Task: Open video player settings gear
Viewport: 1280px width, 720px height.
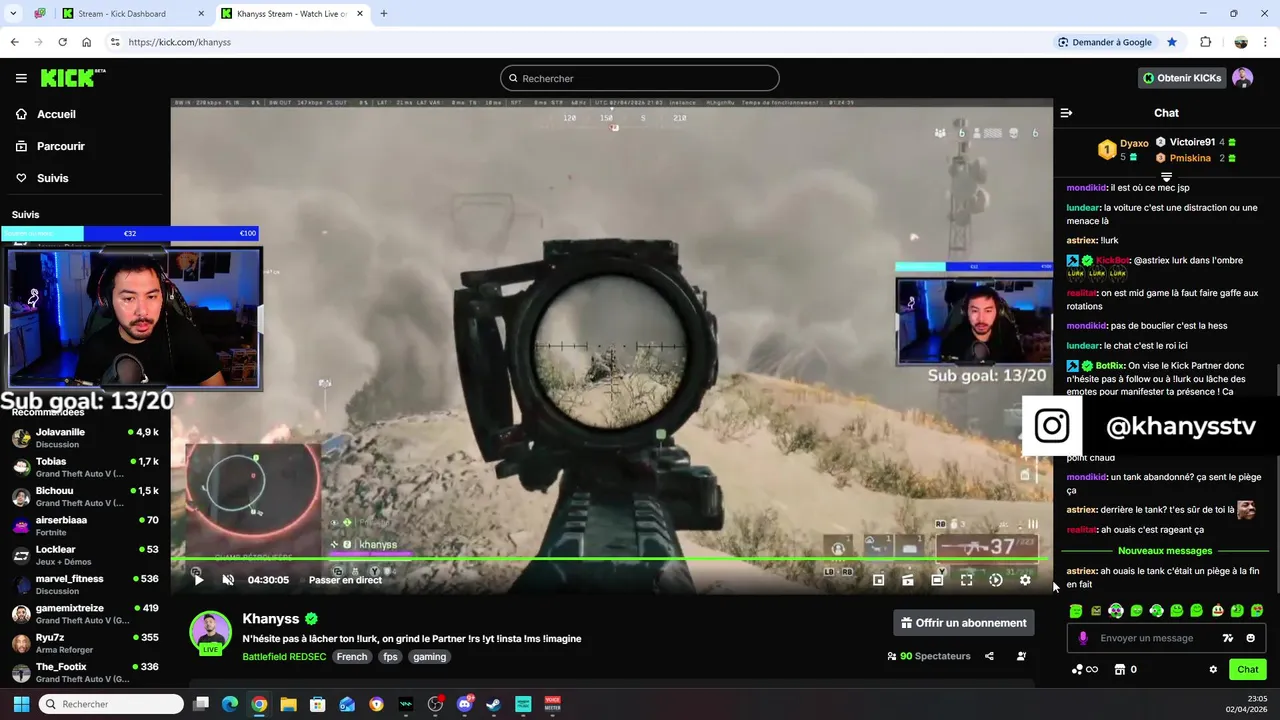Action: point(1025,580)
